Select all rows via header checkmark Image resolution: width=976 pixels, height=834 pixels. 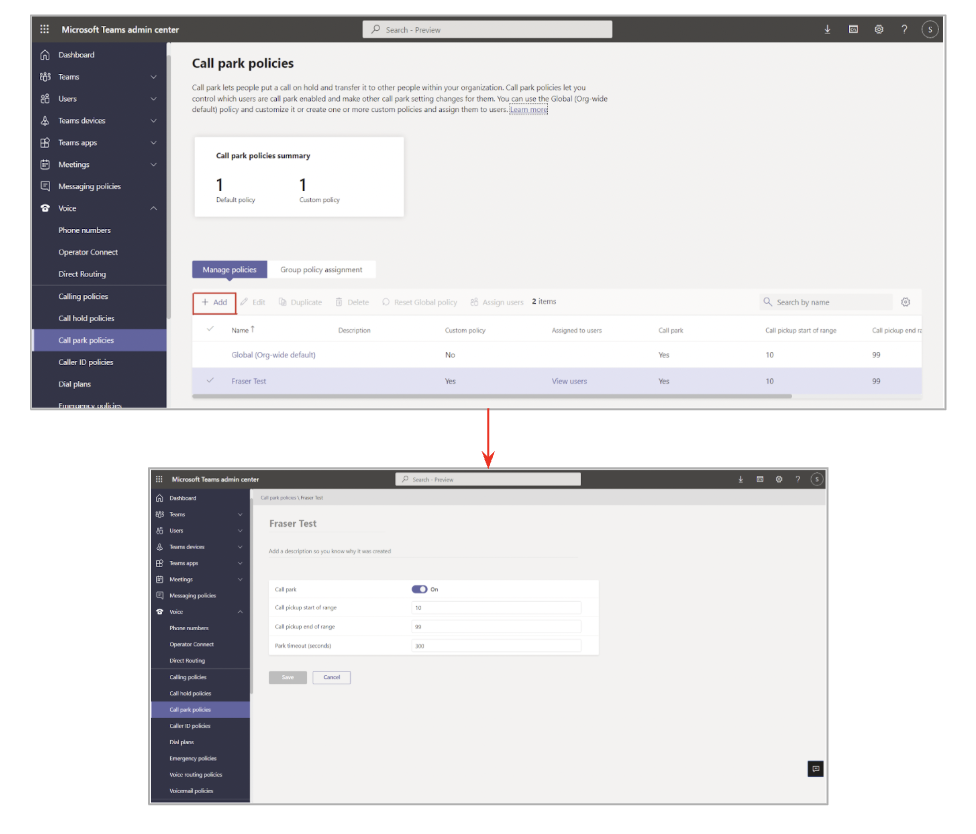(210, 329)
